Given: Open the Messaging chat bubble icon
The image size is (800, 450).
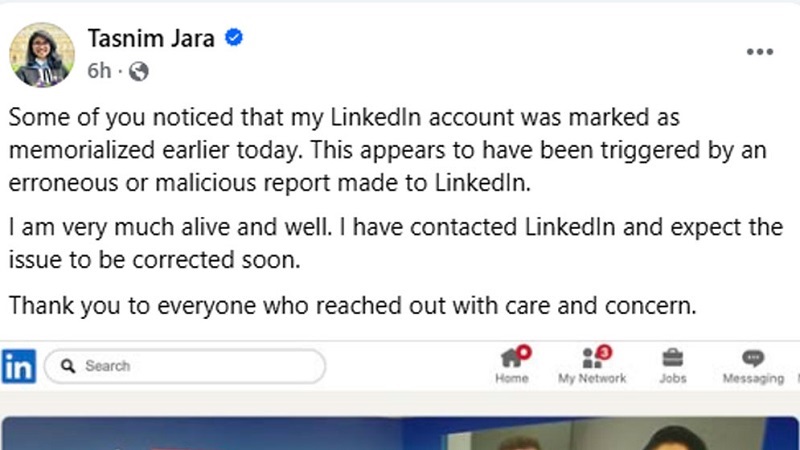Looking at the screenshot, I should point(753,357).
